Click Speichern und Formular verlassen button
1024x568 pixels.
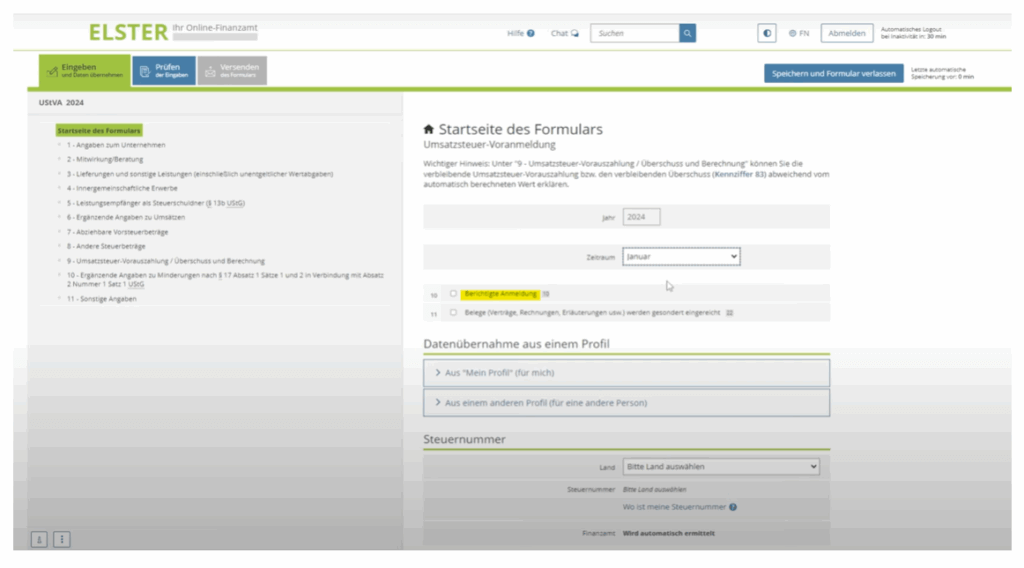[833, 74]
